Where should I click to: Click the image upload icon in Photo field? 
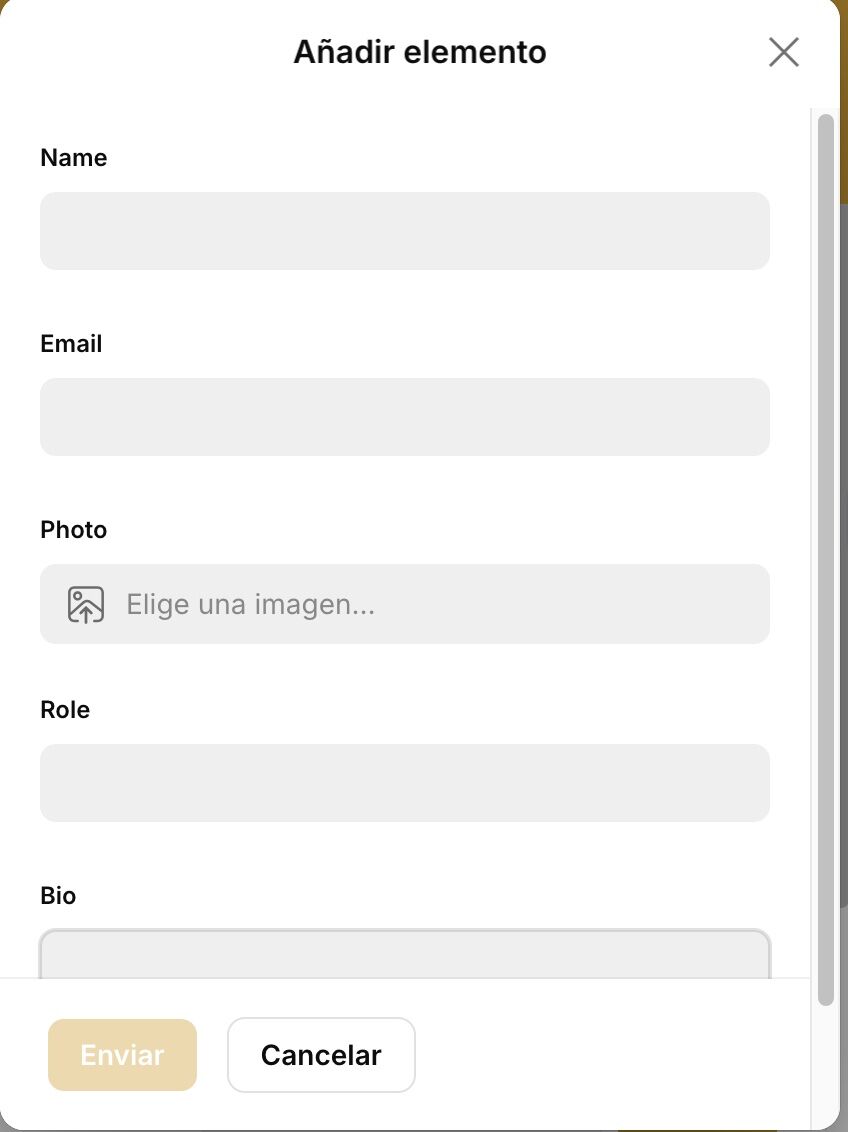[x=86, y=604]
